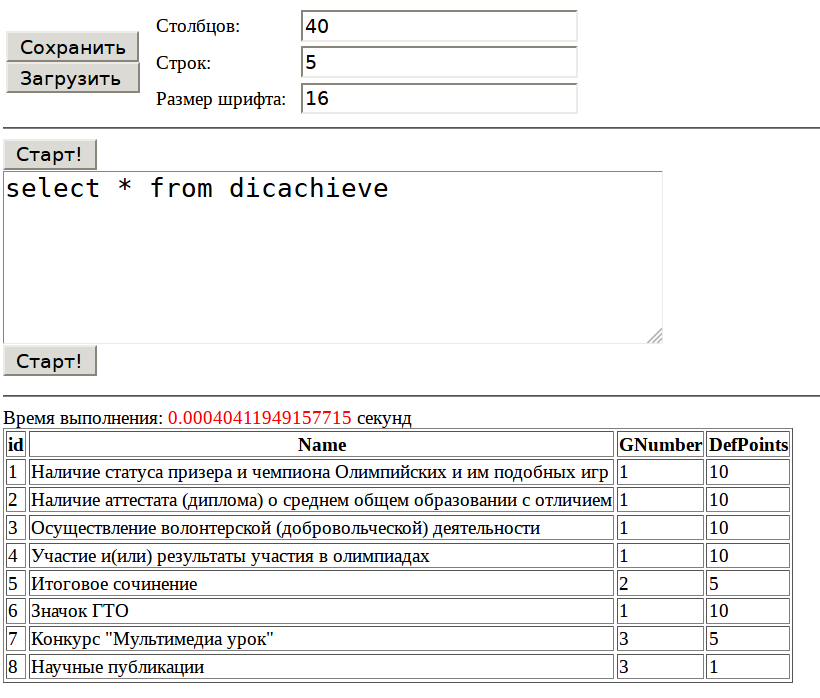This screenshot has height=698, width=820.
Task: Select the Итоговое сочинение cell
Action: point(322,583)
